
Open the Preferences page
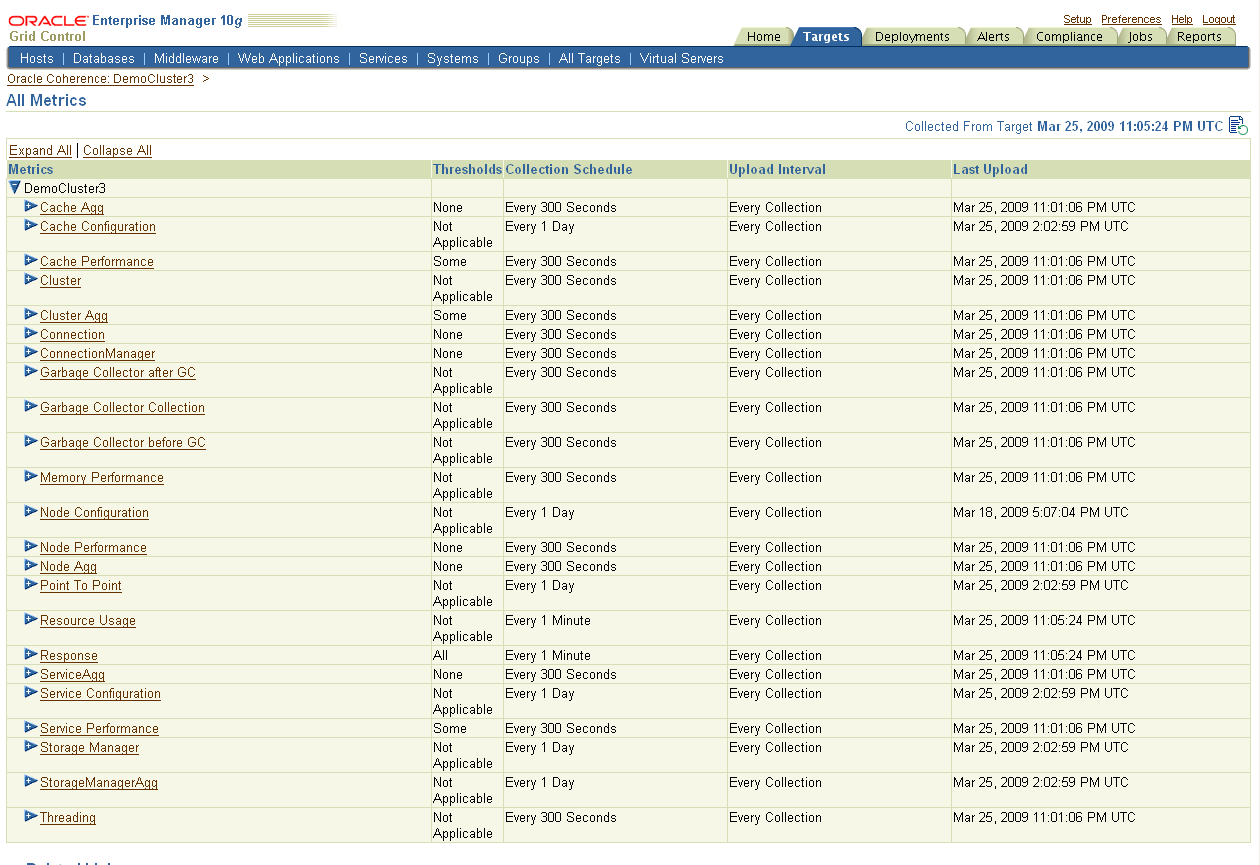point(1130,19)
